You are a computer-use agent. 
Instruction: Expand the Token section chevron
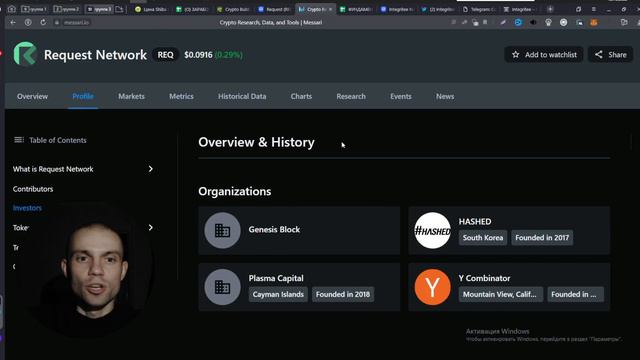(151, 227)
